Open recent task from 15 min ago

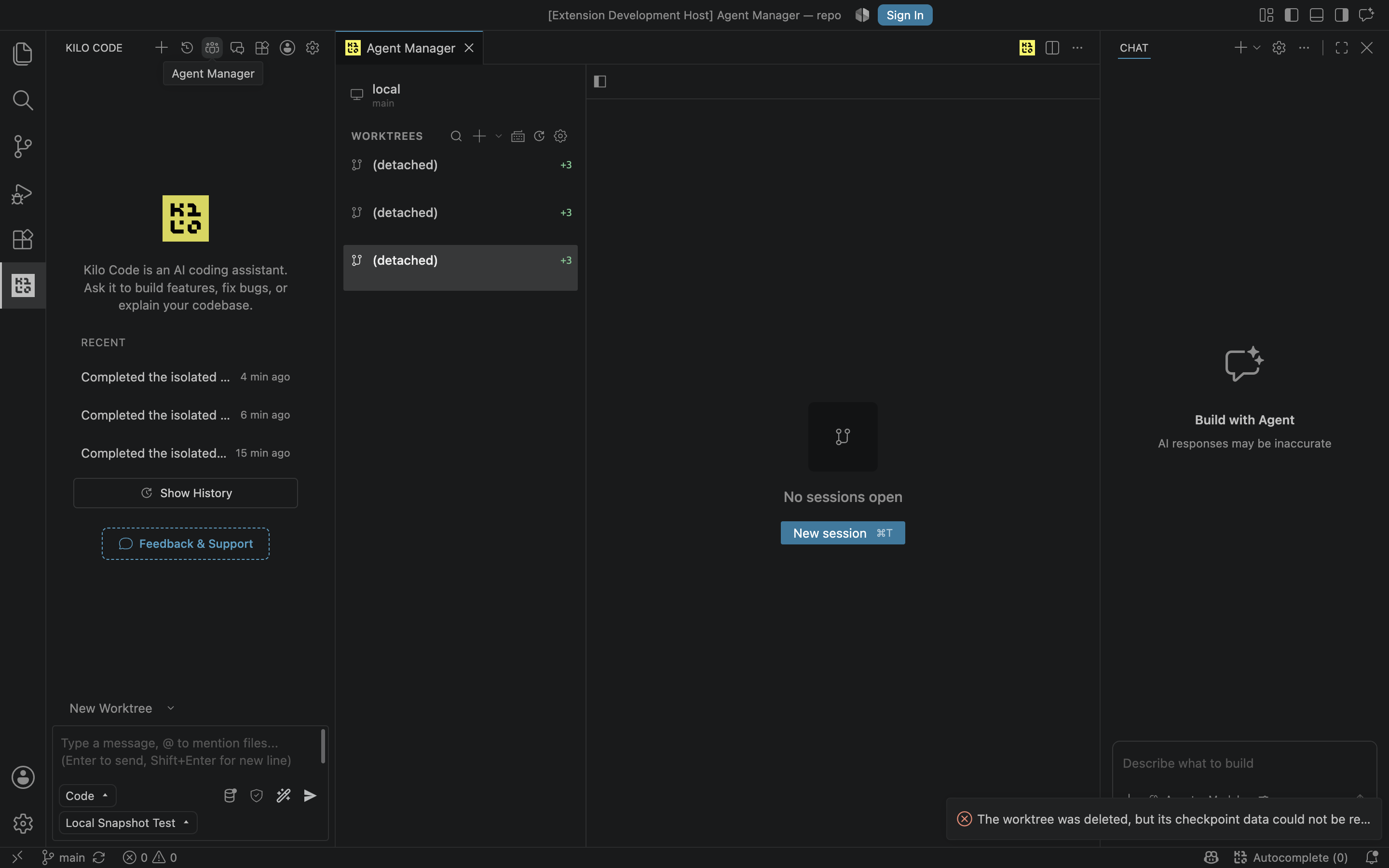(185, 453)
